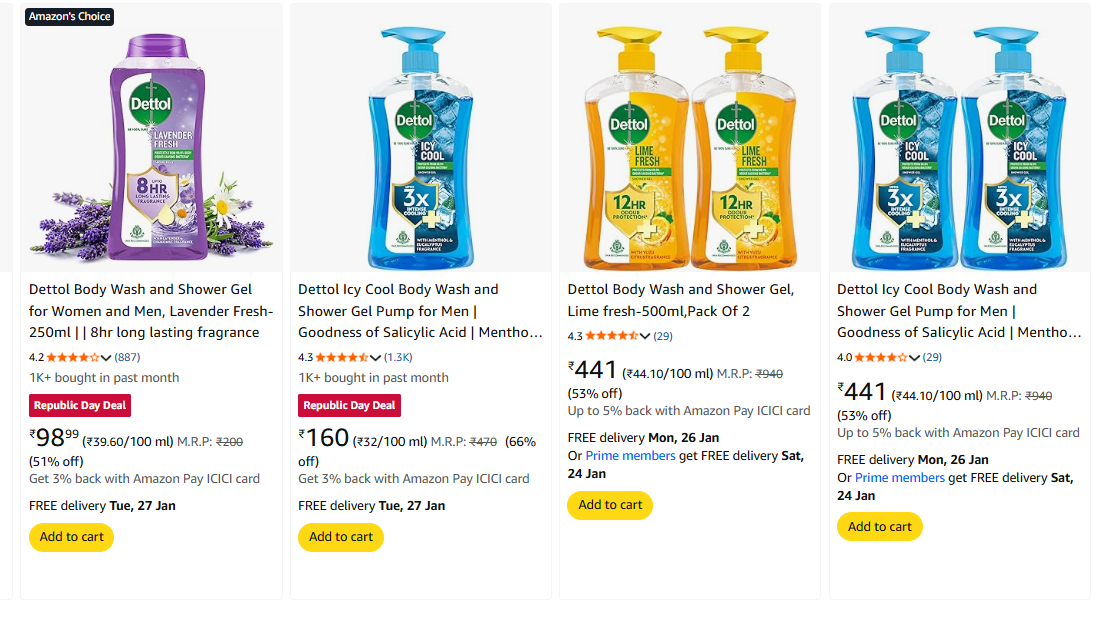Click Prime members link under Lime Fresh pack
Image resolution: width=1108 pixels, height=617 pixels.
pos(627,456)
